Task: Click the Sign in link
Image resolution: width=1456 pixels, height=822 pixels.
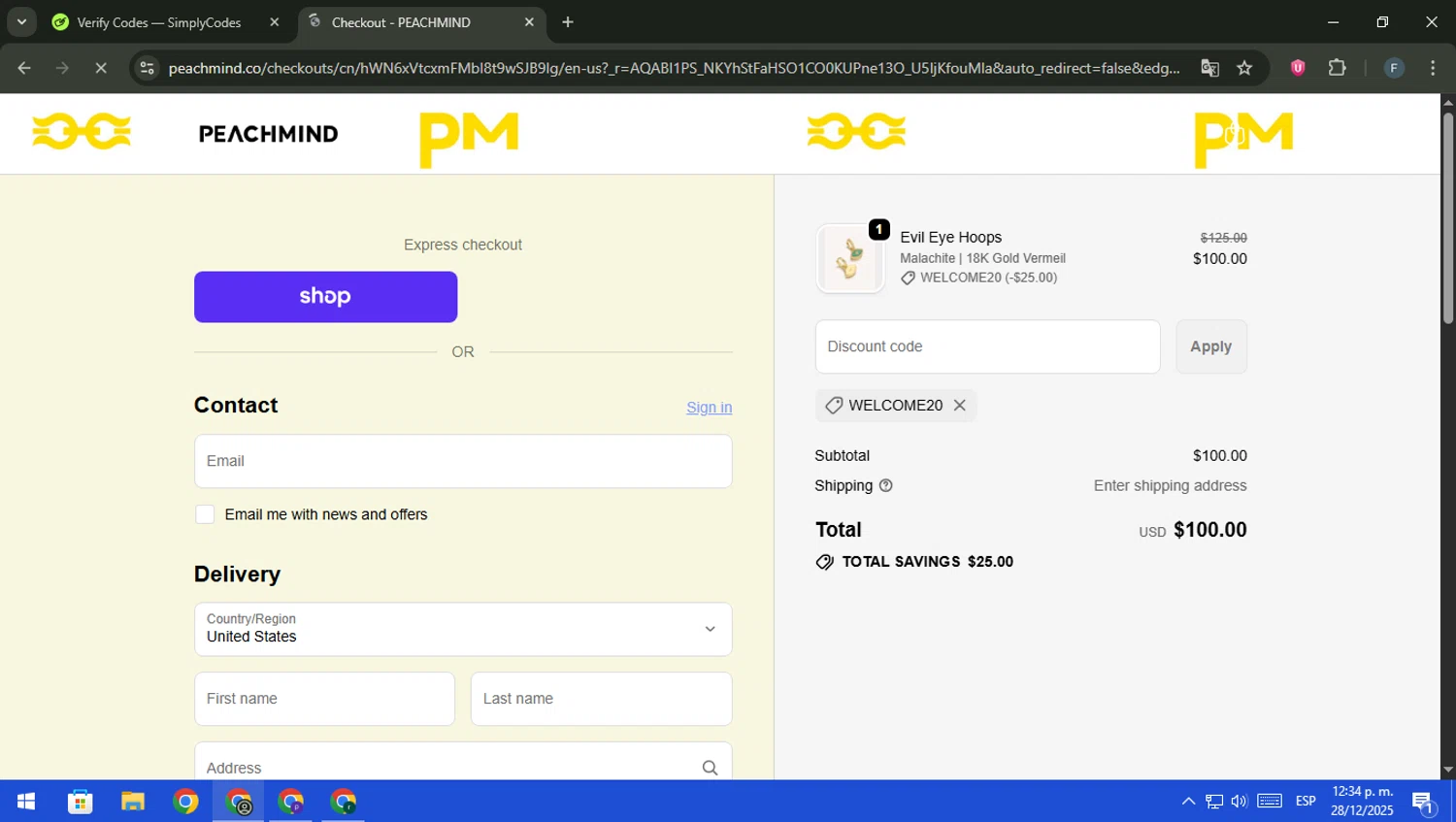Action: tap(710, 408)
